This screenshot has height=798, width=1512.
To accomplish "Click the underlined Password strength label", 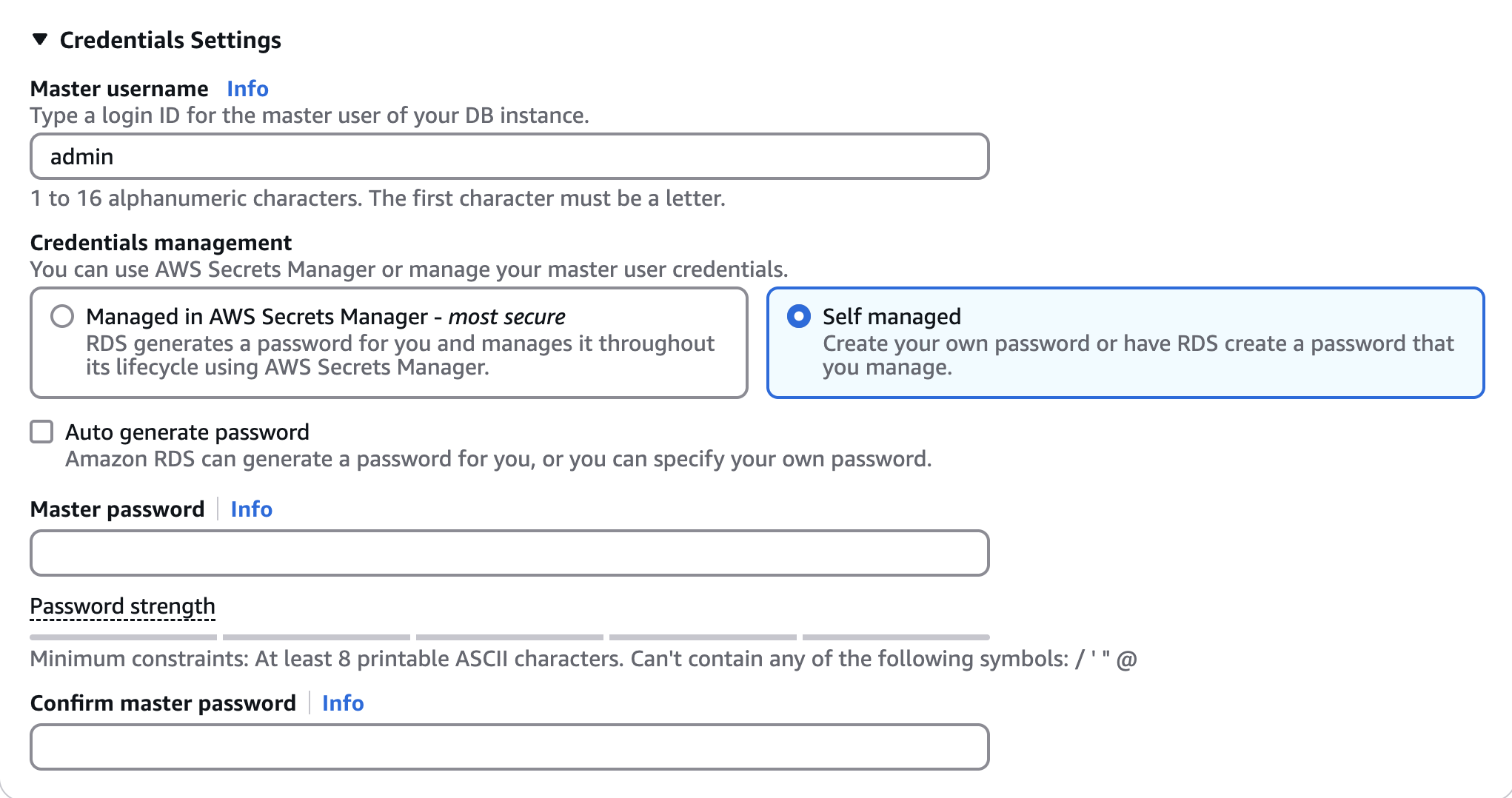I will pos(122,606).
